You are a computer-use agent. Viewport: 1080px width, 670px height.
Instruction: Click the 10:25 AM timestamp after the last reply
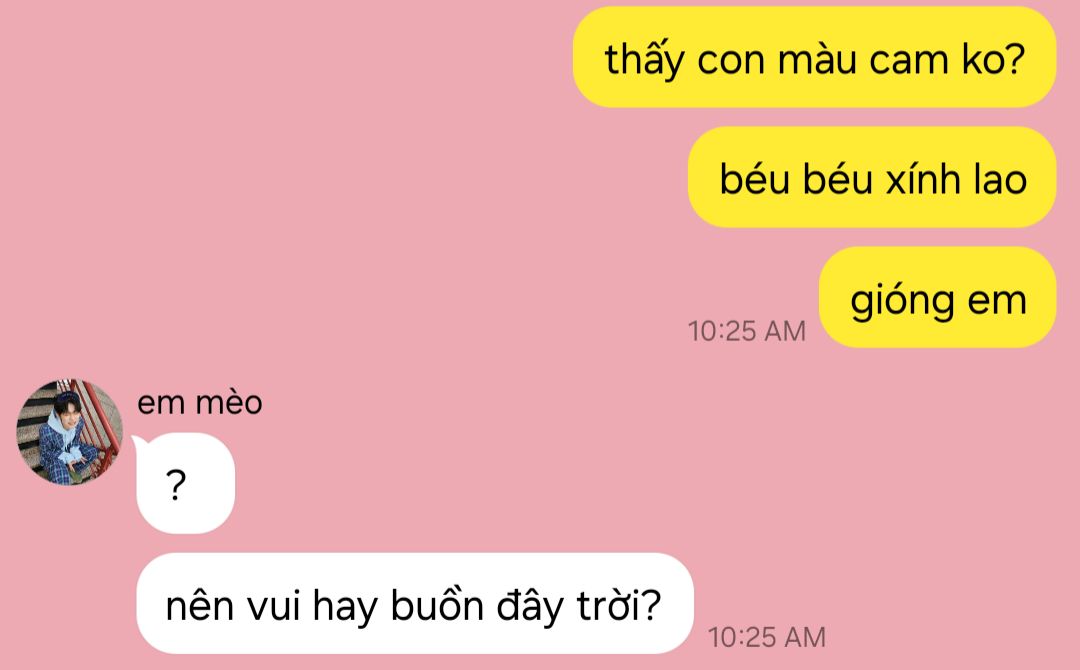pos(767,637)
